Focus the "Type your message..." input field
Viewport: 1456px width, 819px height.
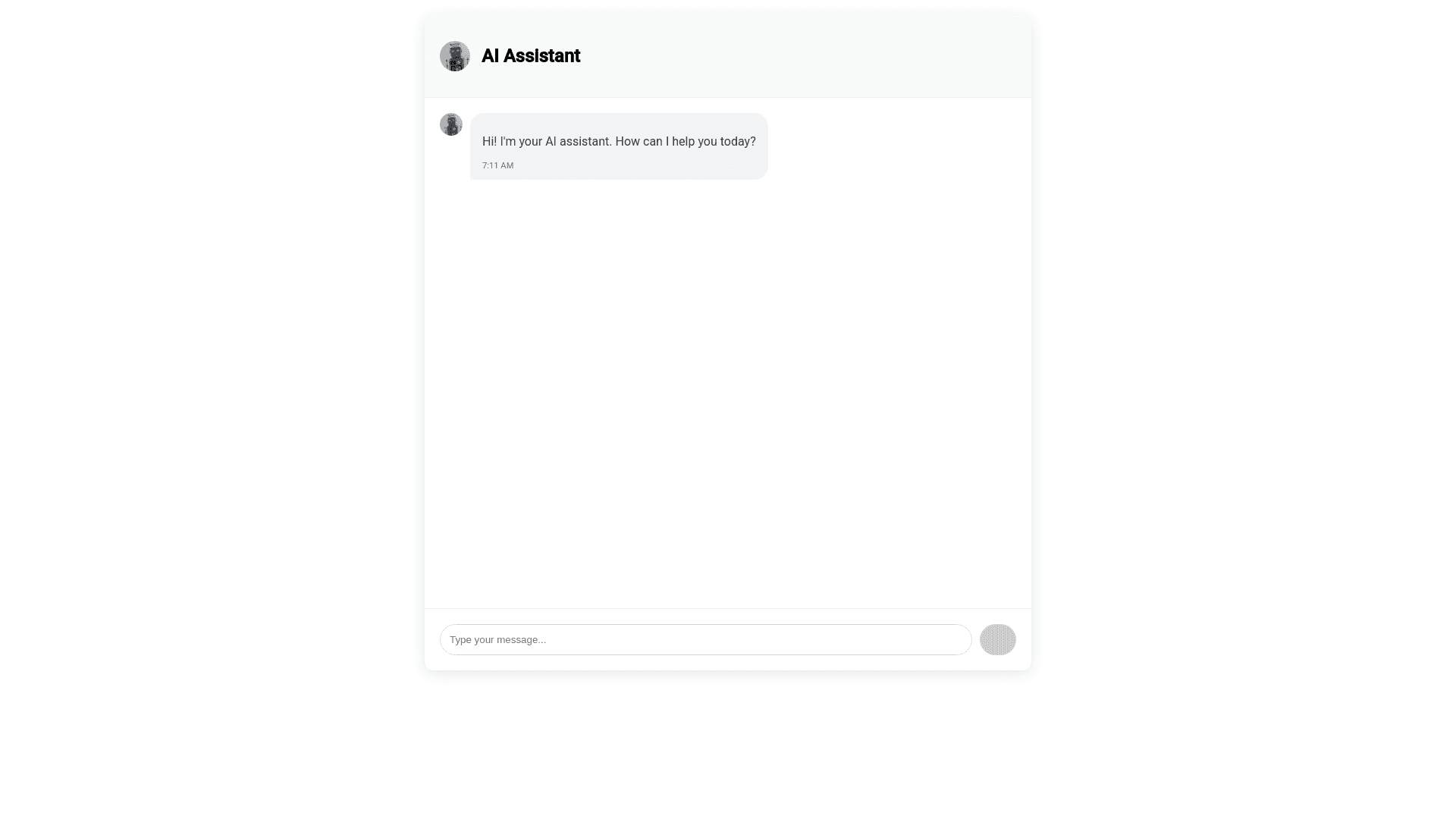[x=705, y=639]
